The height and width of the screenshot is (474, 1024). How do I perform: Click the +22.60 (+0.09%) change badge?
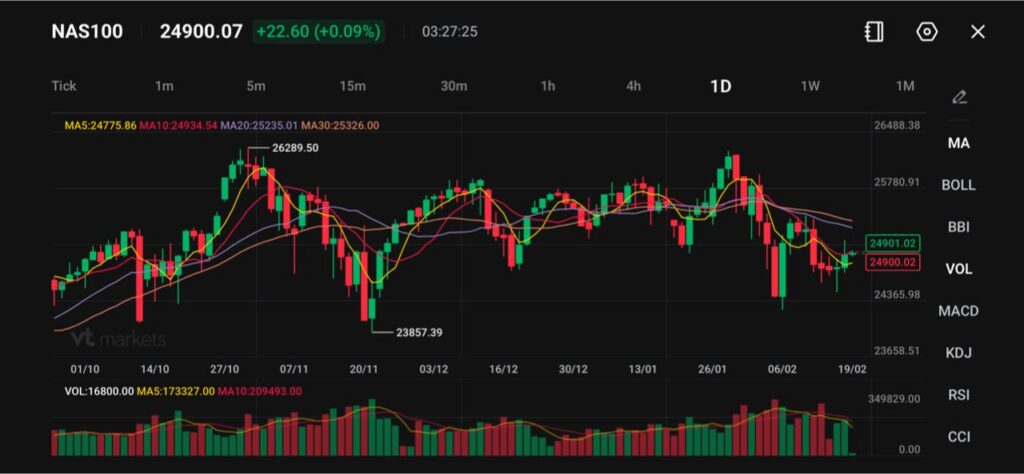[319, 32]
